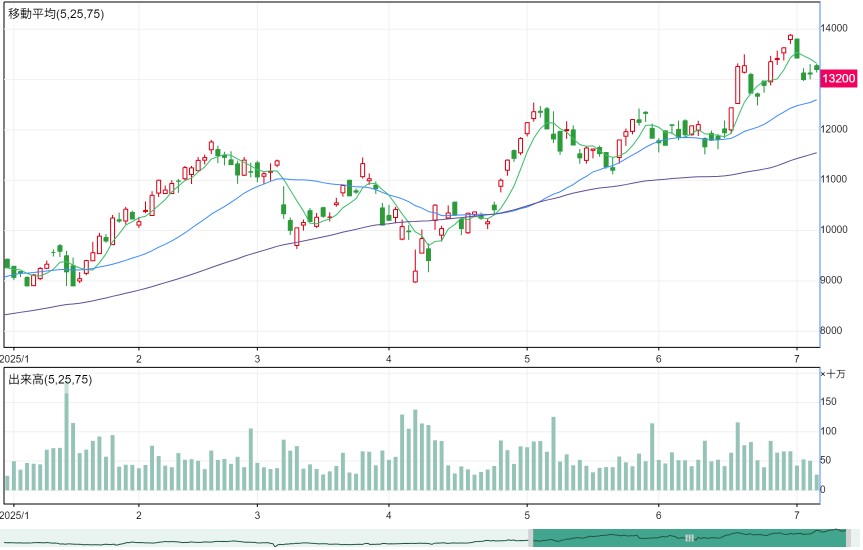Click the 移動平均(5,25,75) chart title
The image size is (863, 550).
tap(56, 14)
